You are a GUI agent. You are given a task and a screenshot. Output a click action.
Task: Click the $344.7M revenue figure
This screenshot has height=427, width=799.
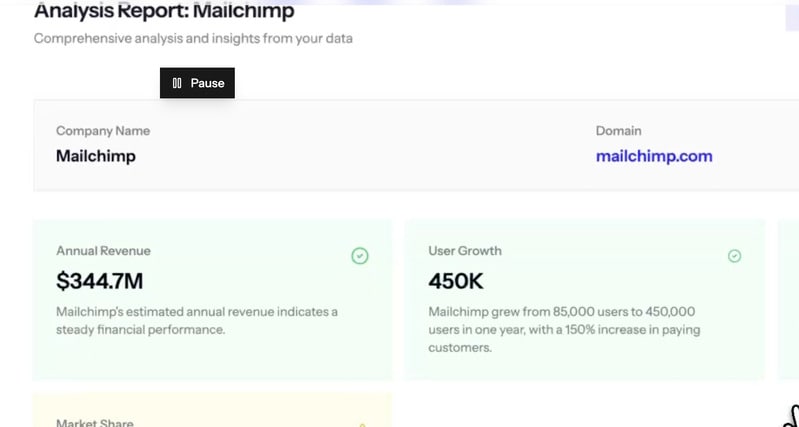100,282
